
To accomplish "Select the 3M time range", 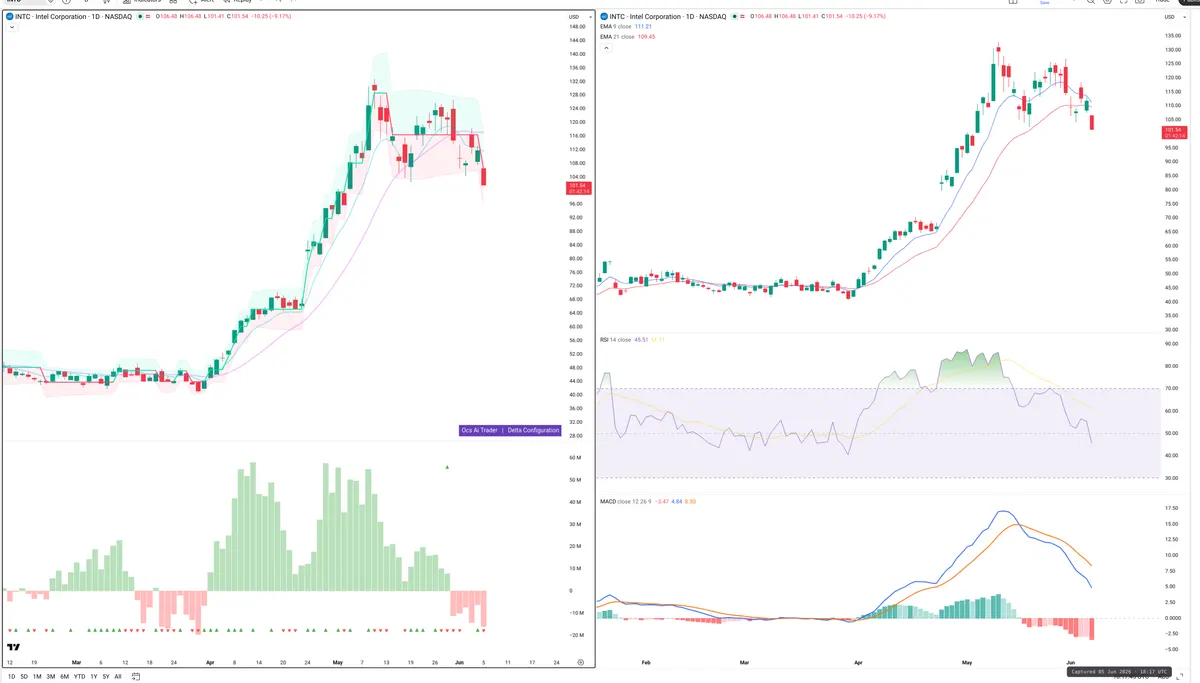I will [x=50, y=676].
